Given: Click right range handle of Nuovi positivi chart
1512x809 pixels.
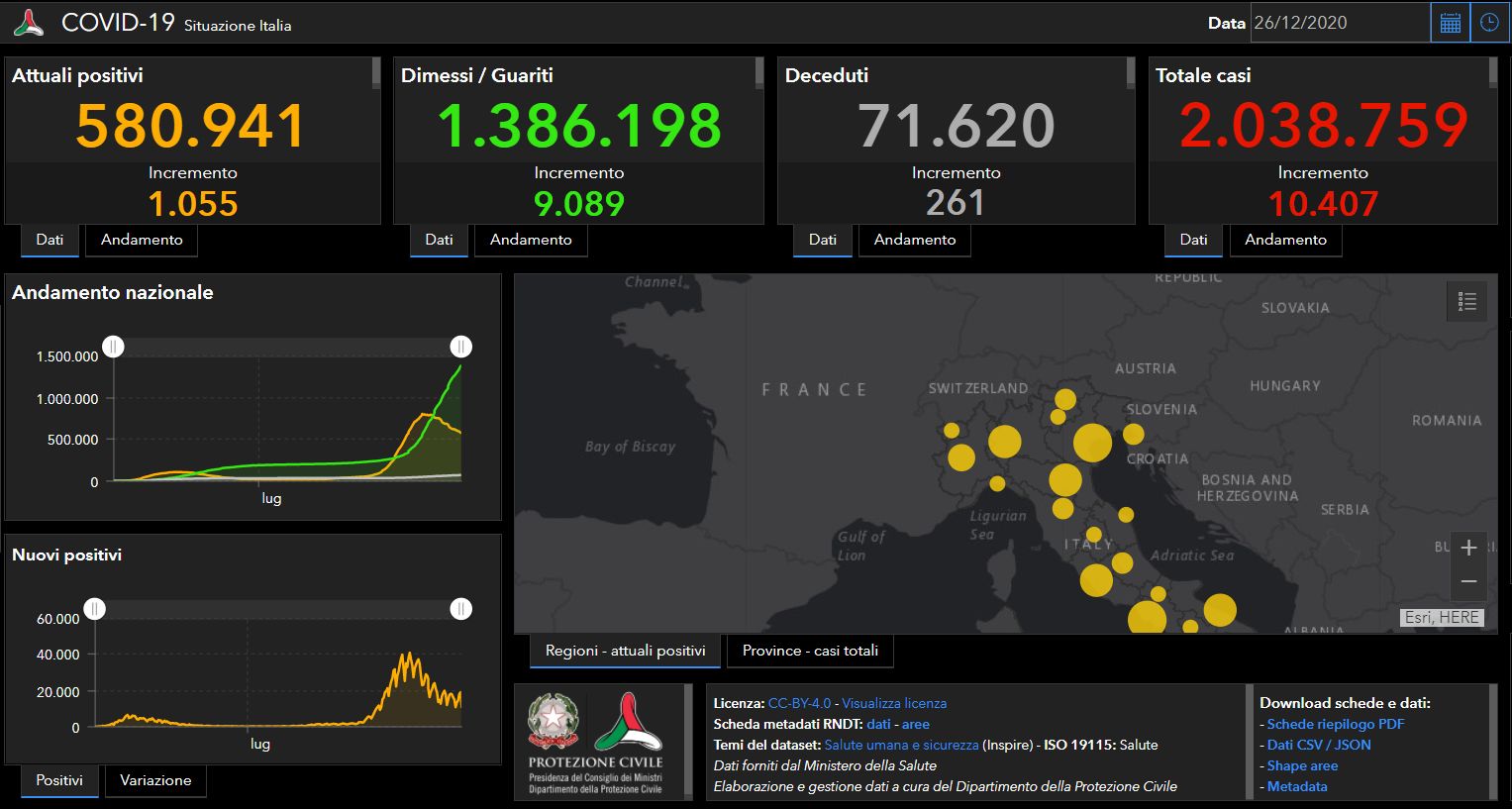Looking at the screenshot, I should point(460,609).
